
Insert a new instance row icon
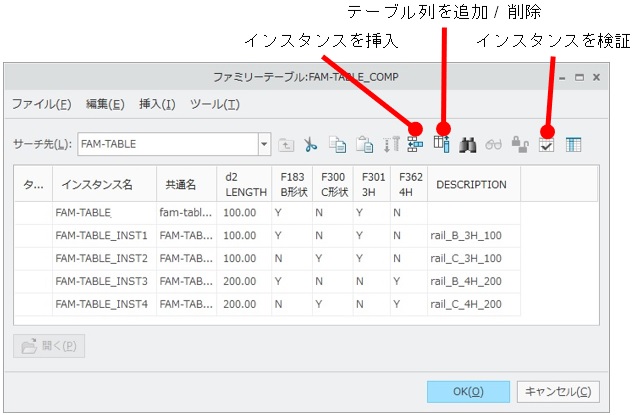coord(415,144)
